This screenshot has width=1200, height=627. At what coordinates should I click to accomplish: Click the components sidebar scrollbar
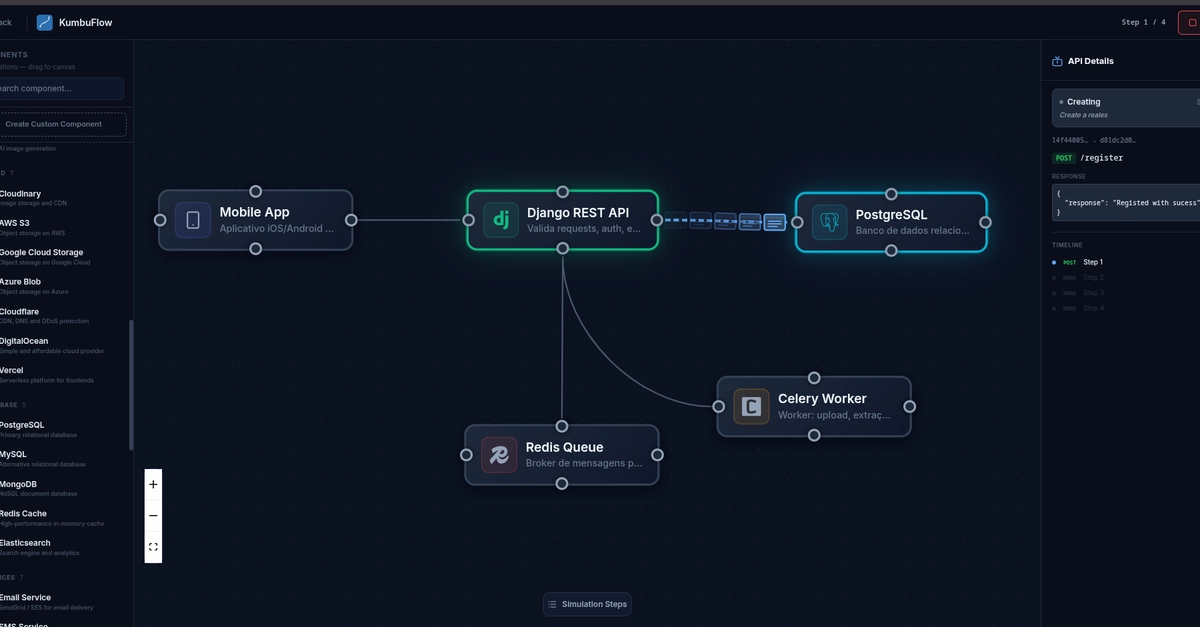tap(131, 385)
